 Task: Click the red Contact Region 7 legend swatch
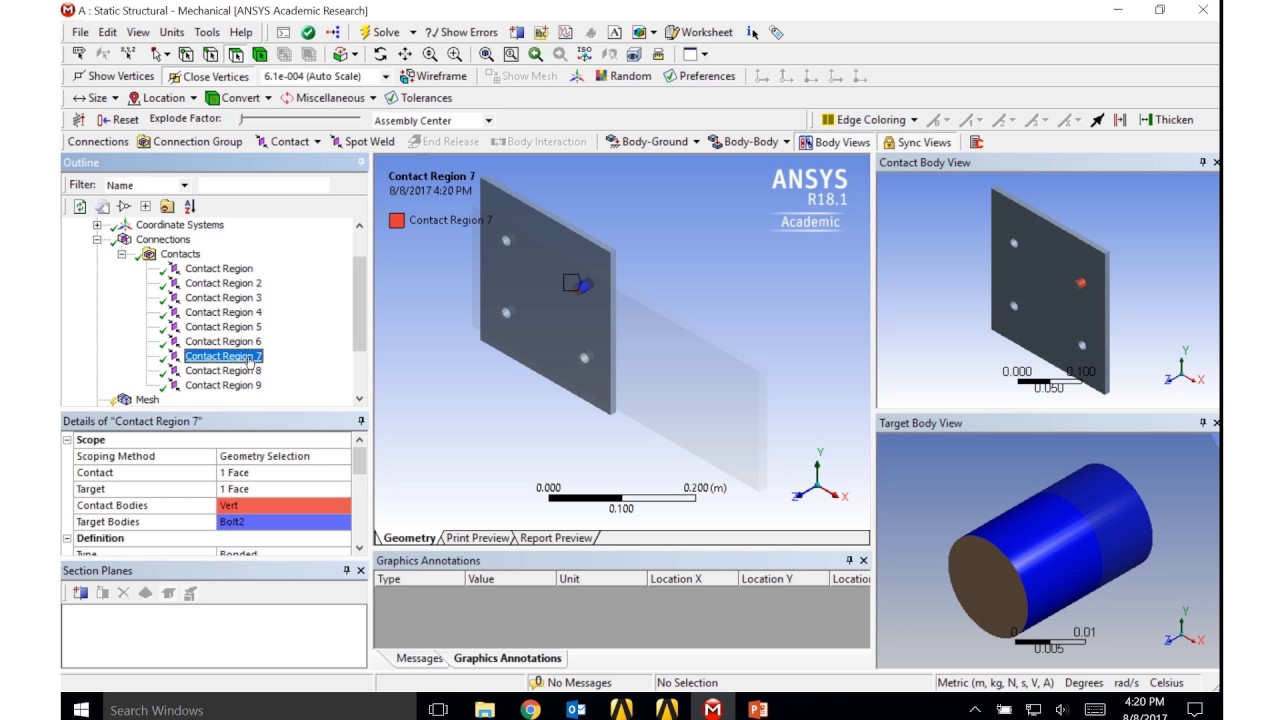point(397,220)
